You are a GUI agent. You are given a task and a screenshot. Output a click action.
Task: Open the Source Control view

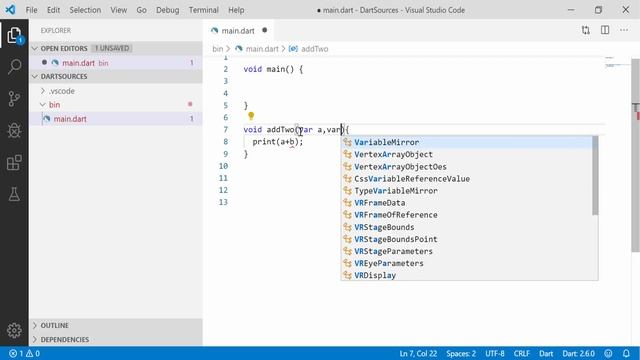pyautogui.click(x=14, y=98)
